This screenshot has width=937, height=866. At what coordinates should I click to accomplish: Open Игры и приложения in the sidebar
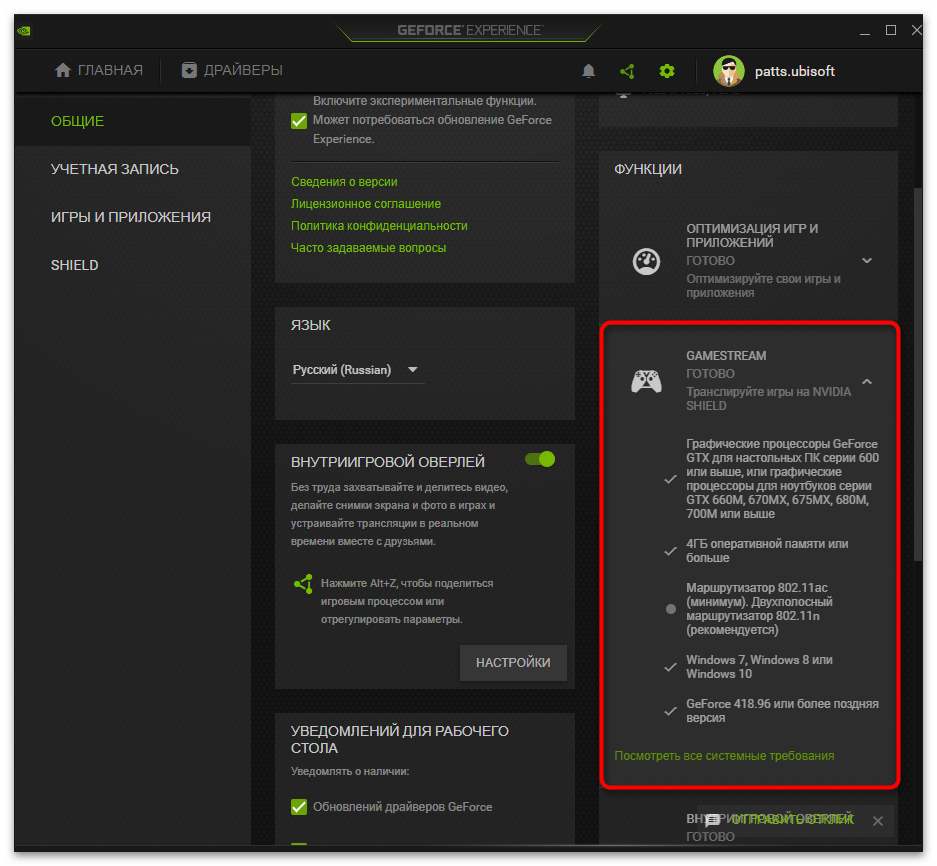click(x=131, y=217)
